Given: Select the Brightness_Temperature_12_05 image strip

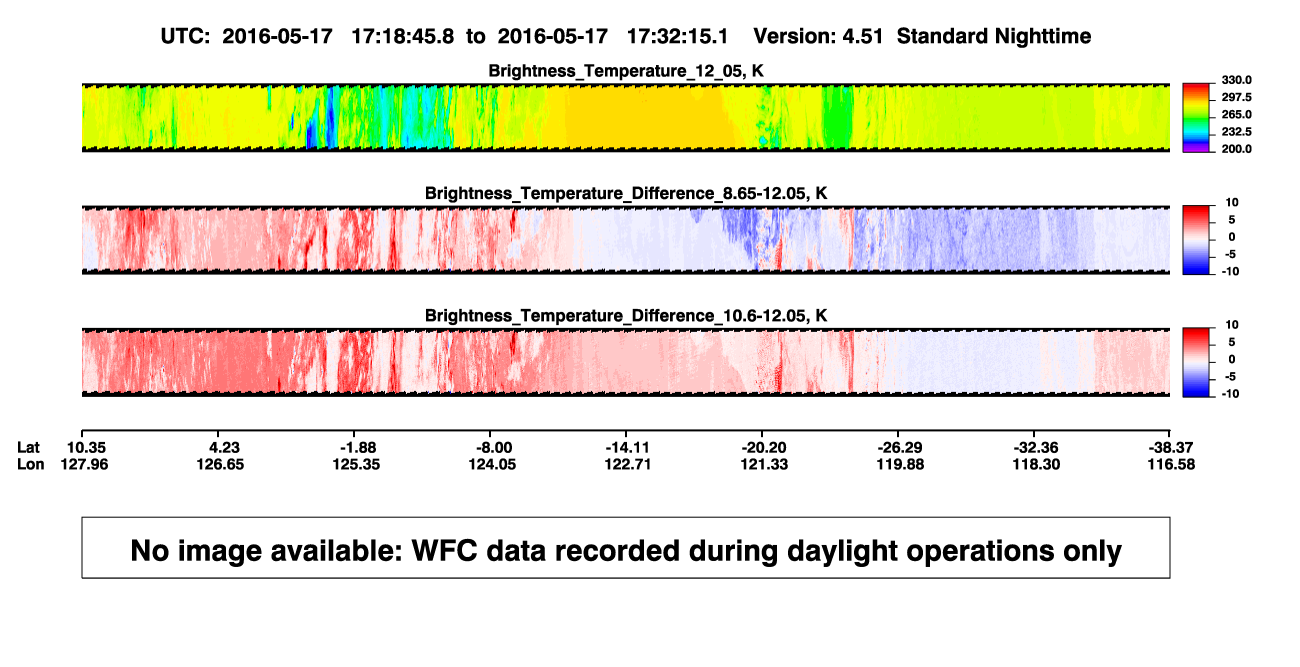Looking at the screenshot, I should 625,117.
